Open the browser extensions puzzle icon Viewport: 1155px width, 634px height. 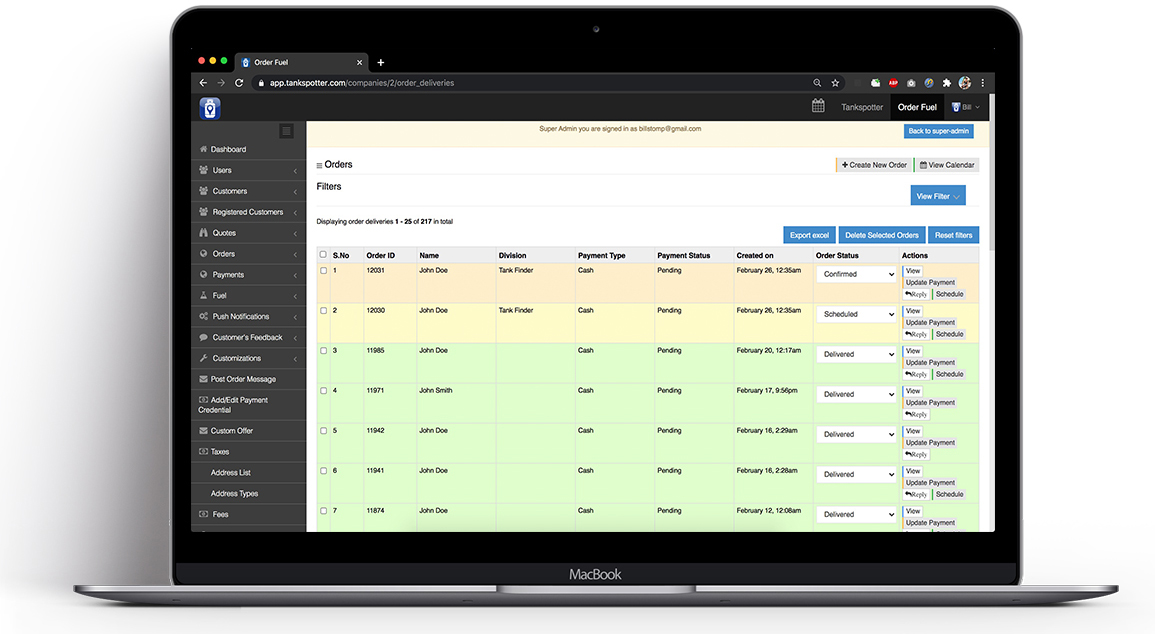tap(946, 83)
